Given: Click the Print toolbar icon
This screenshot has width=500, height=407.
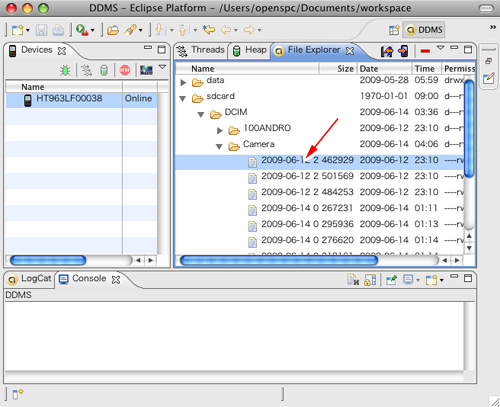Looking at the screenshot, I should pos(58,30).
